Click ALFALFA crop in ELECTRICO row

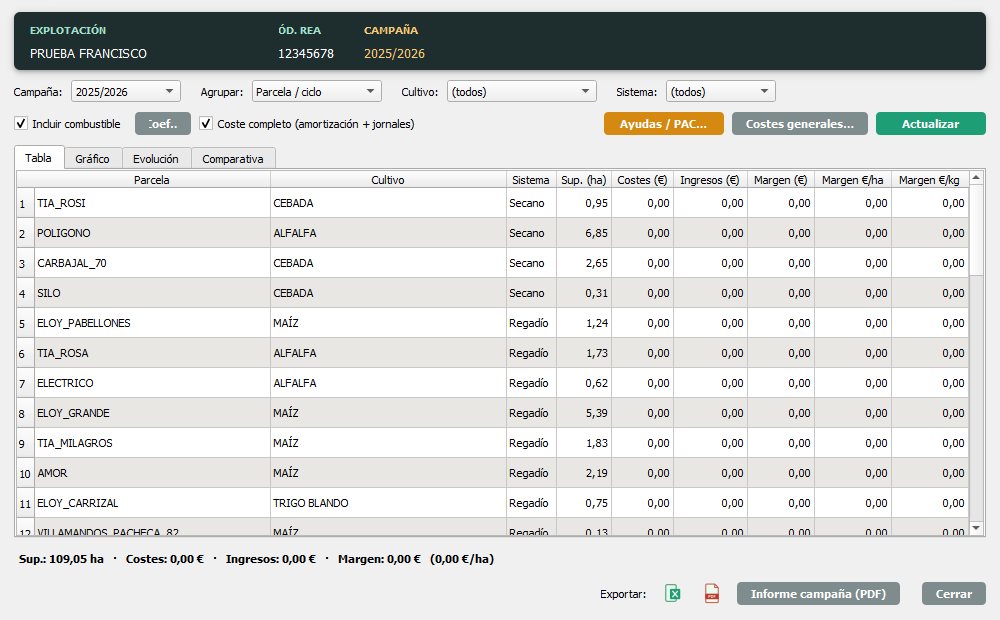coord(388,383)
